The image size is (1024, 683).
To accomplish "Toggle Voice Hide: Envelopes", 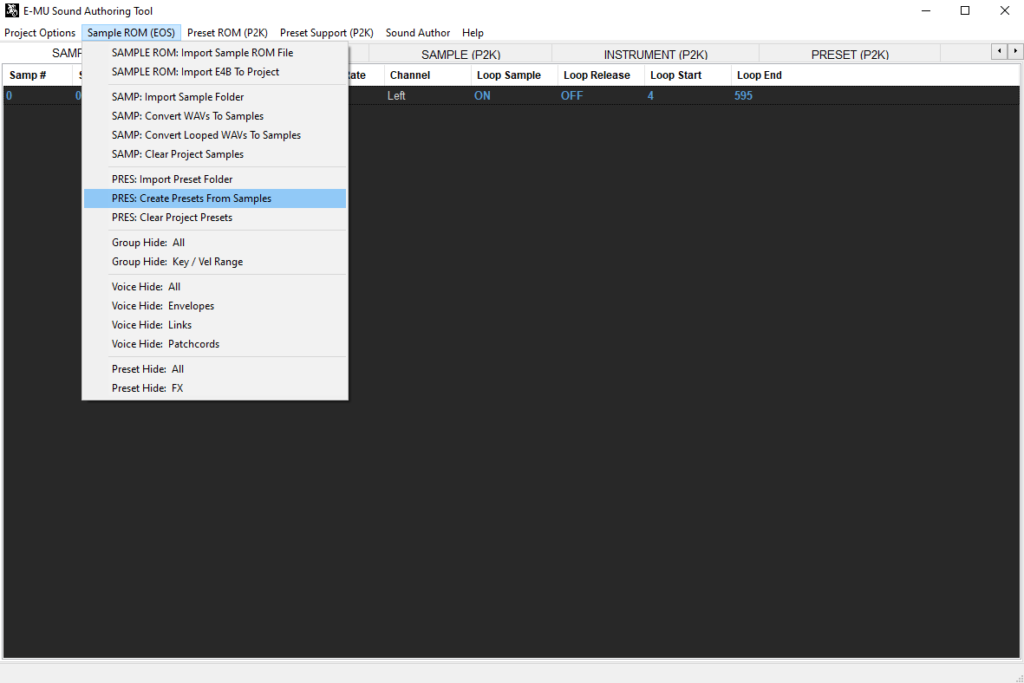I will click(x=215, y=306).
